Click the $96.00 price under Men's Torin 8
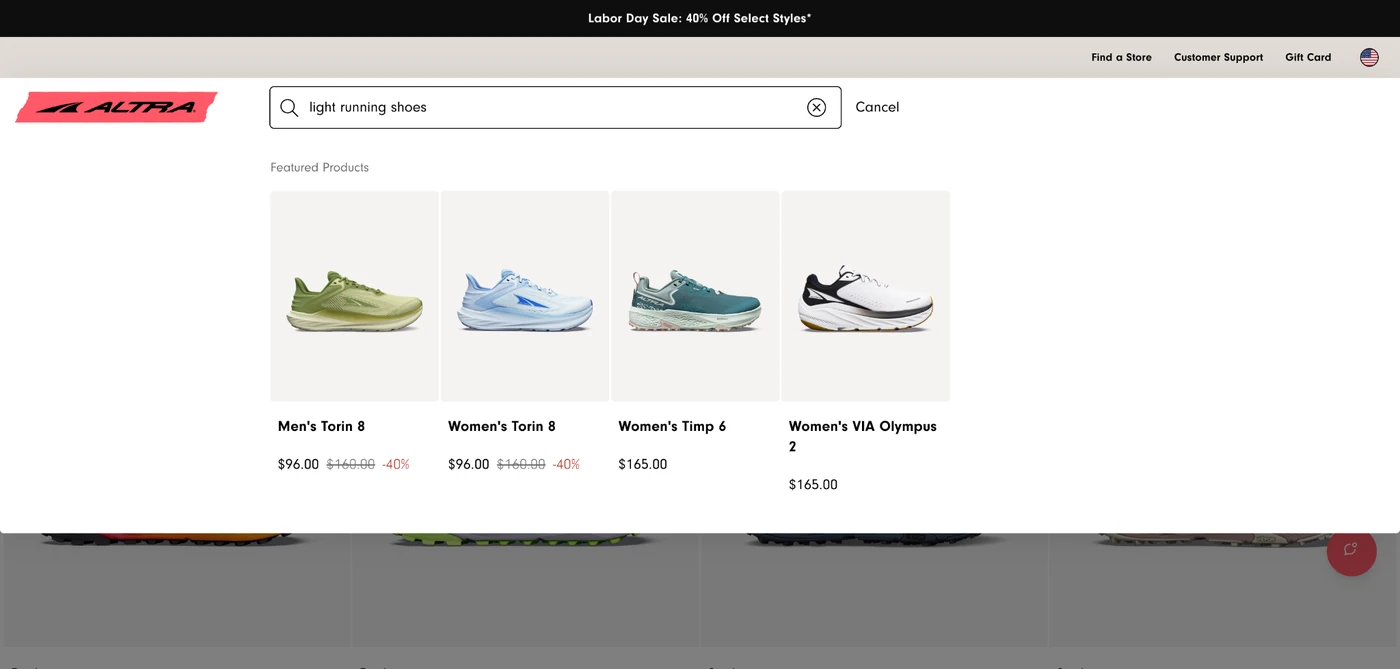 click(x=298, y=464)
